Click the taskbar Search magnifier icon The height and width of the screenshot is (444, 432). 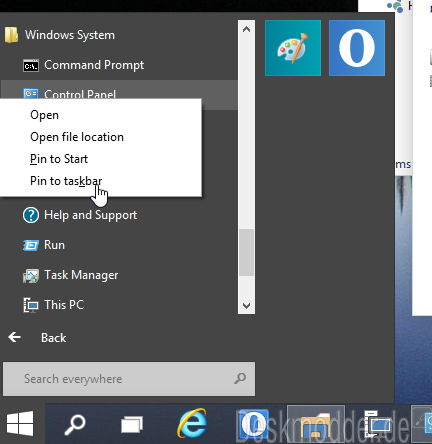(x=75, y=424)
